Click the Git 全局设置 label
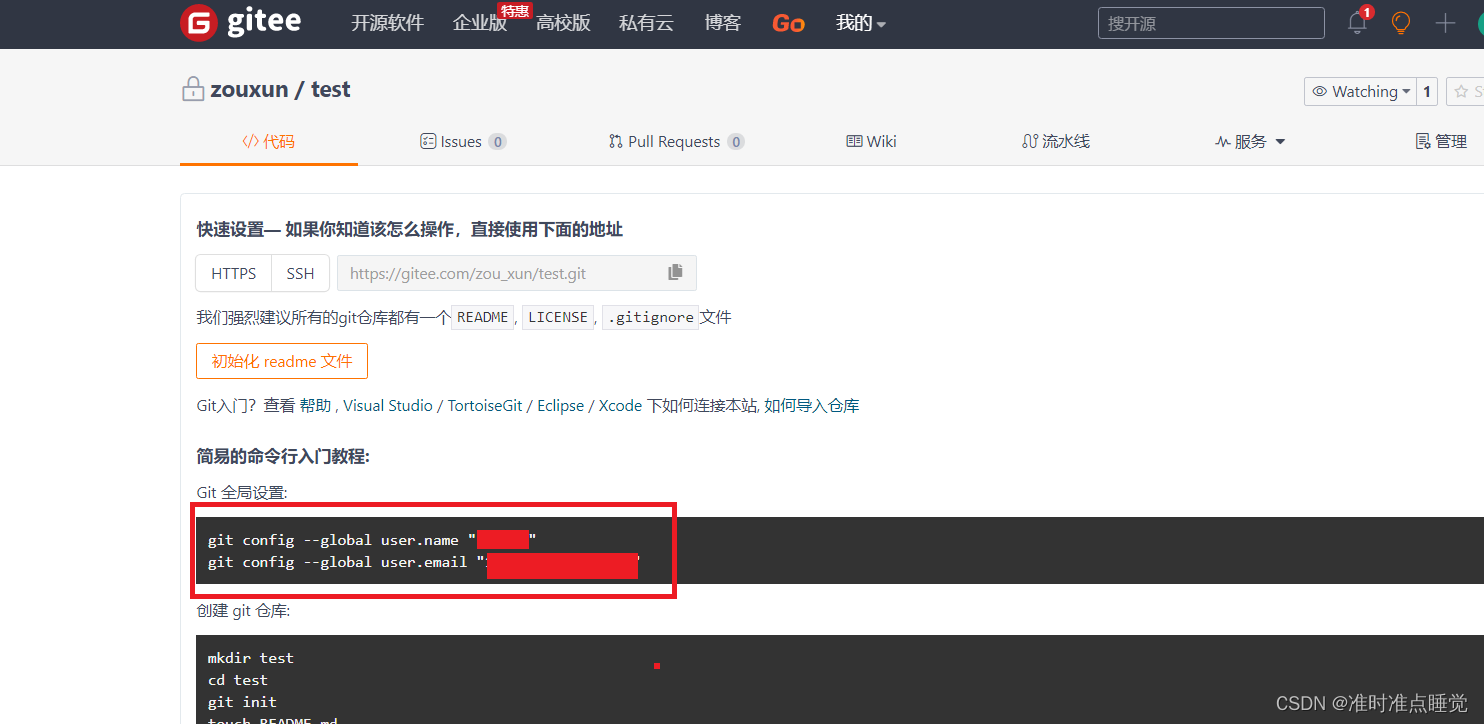1484x724 pixels. [x=242, y=493]
